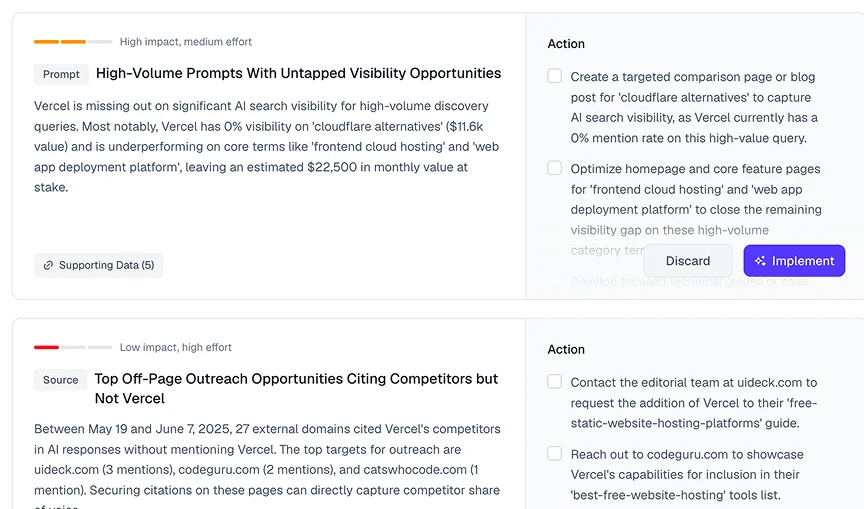Check the uideck.com editorial team action
This screenshot has height=509, width=864.
tap(555, 382)
